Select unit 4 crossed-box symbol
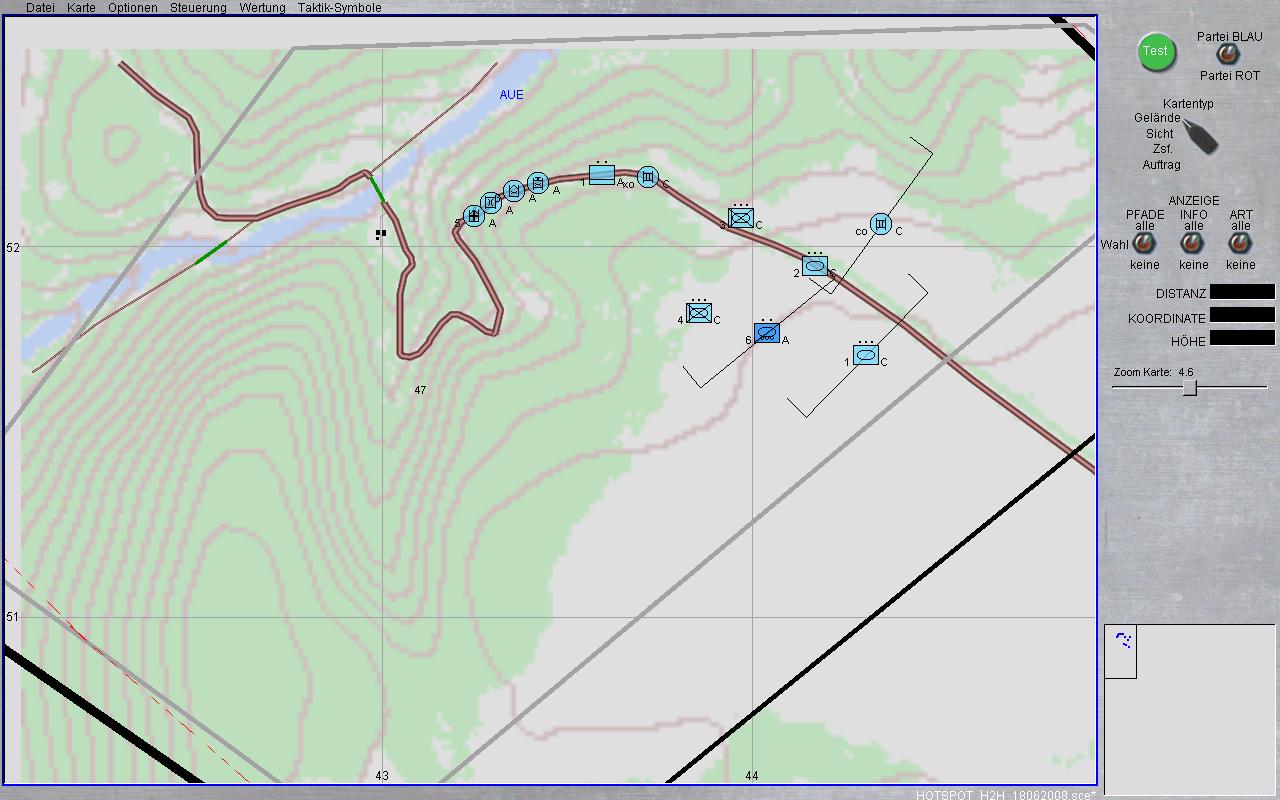 [x=699, y=314]
